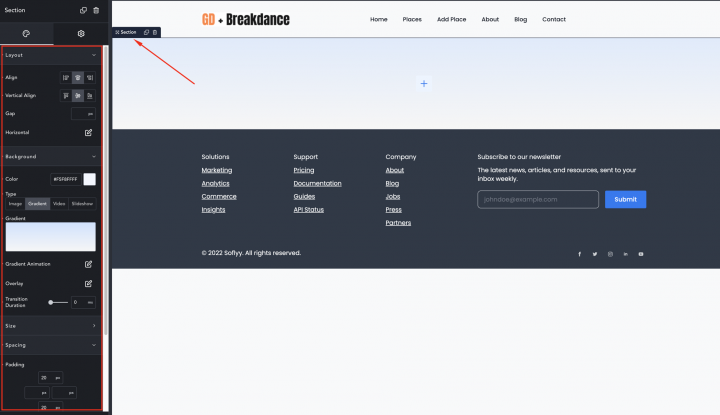Select Slideshow background type
The height and width of the screenshot is (415, 720).
83,203
